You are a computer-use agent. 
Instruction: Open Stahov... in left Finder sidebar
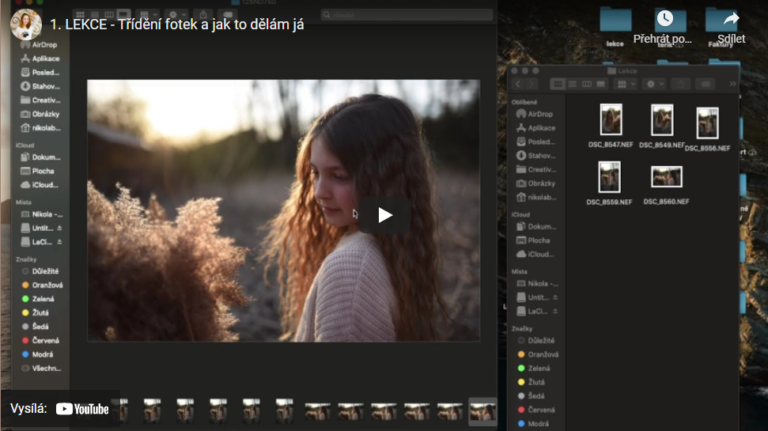click(40, 86)
